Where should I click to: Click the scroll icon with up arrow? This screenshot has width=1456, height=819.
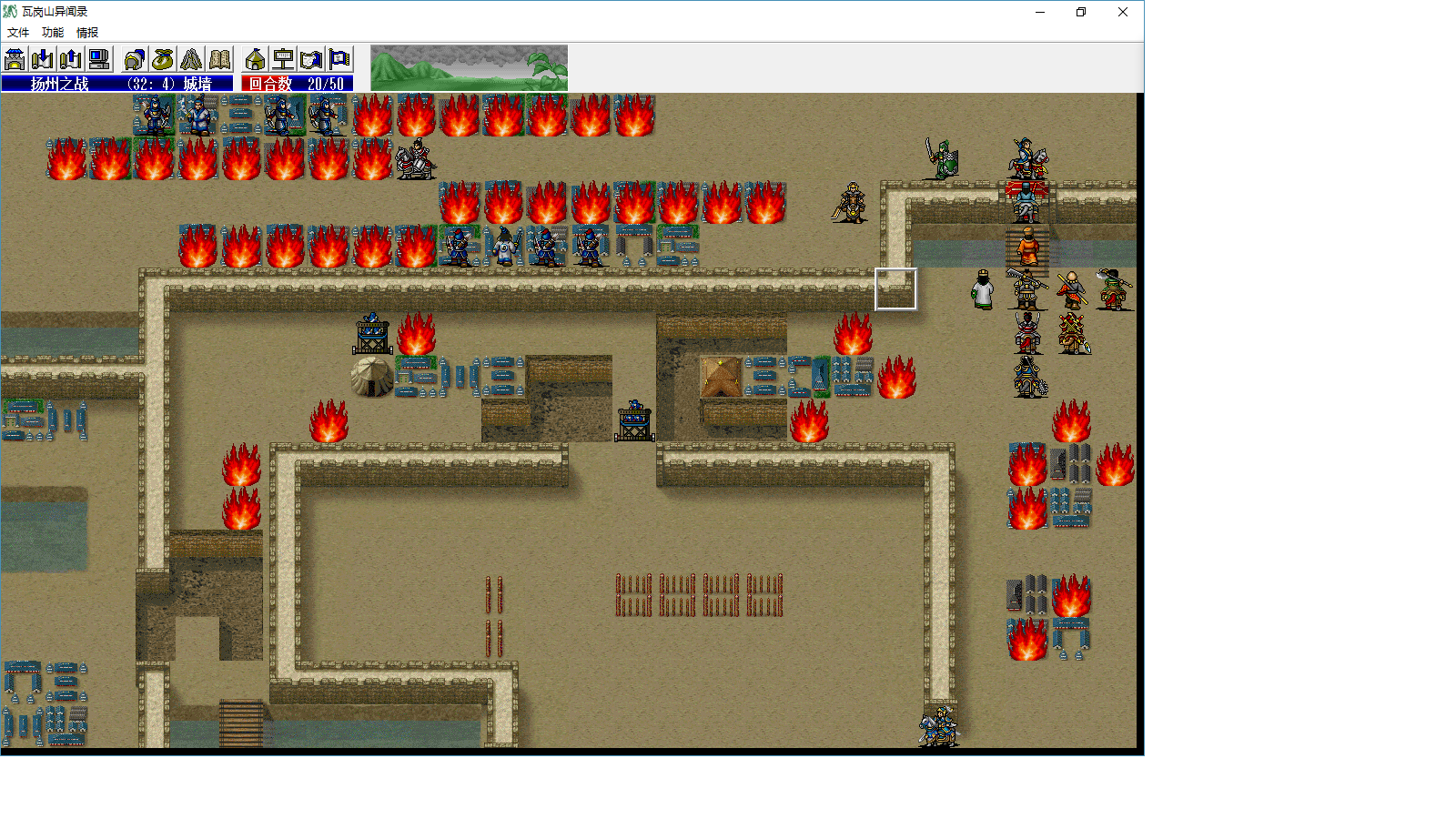pos(71,59)
